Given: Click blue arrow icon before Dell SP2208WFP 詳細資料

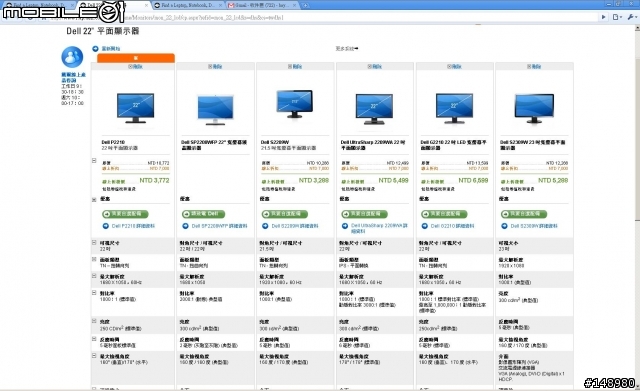Looking at the screenshot, I should tap(186, 226).
